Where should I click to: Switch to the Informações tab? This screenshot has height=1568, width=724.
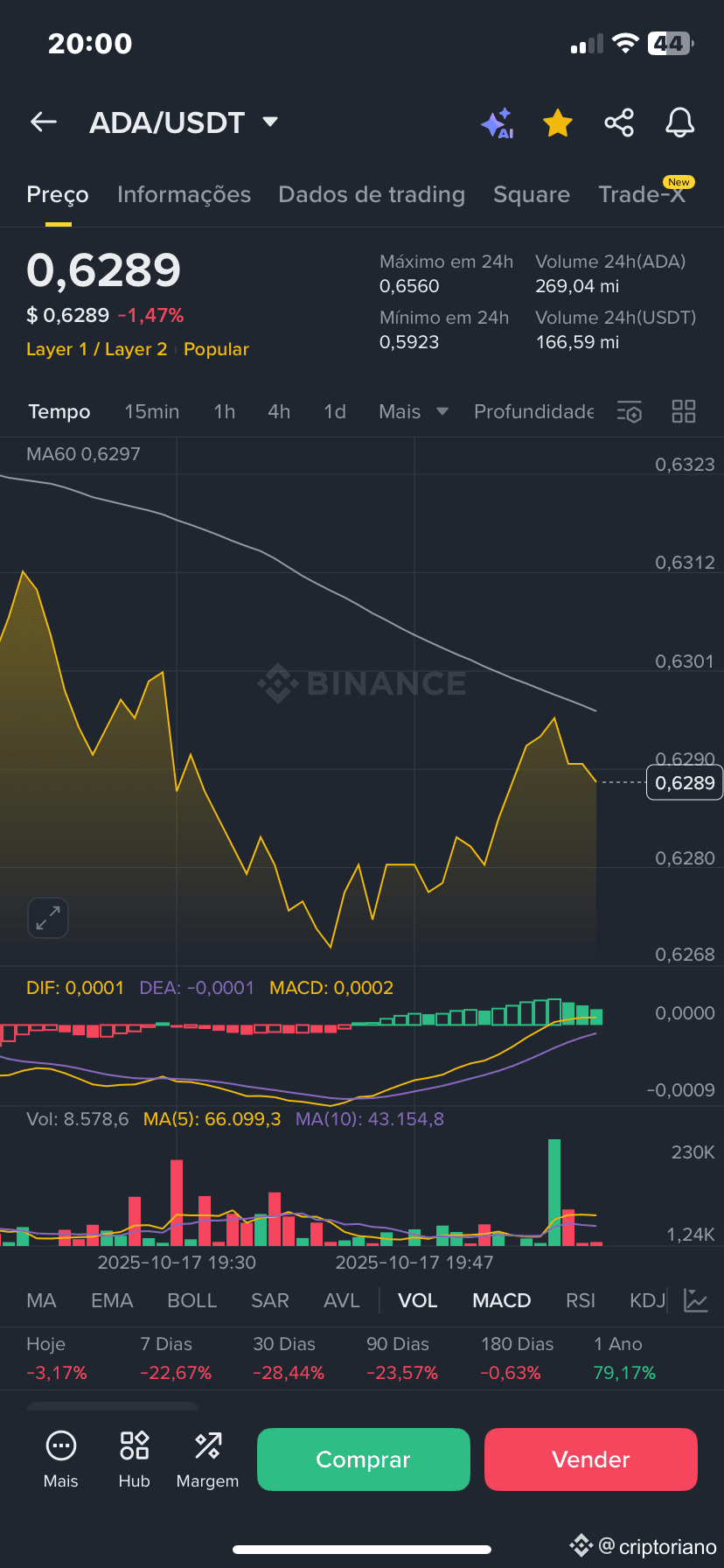tap(184, 194)
